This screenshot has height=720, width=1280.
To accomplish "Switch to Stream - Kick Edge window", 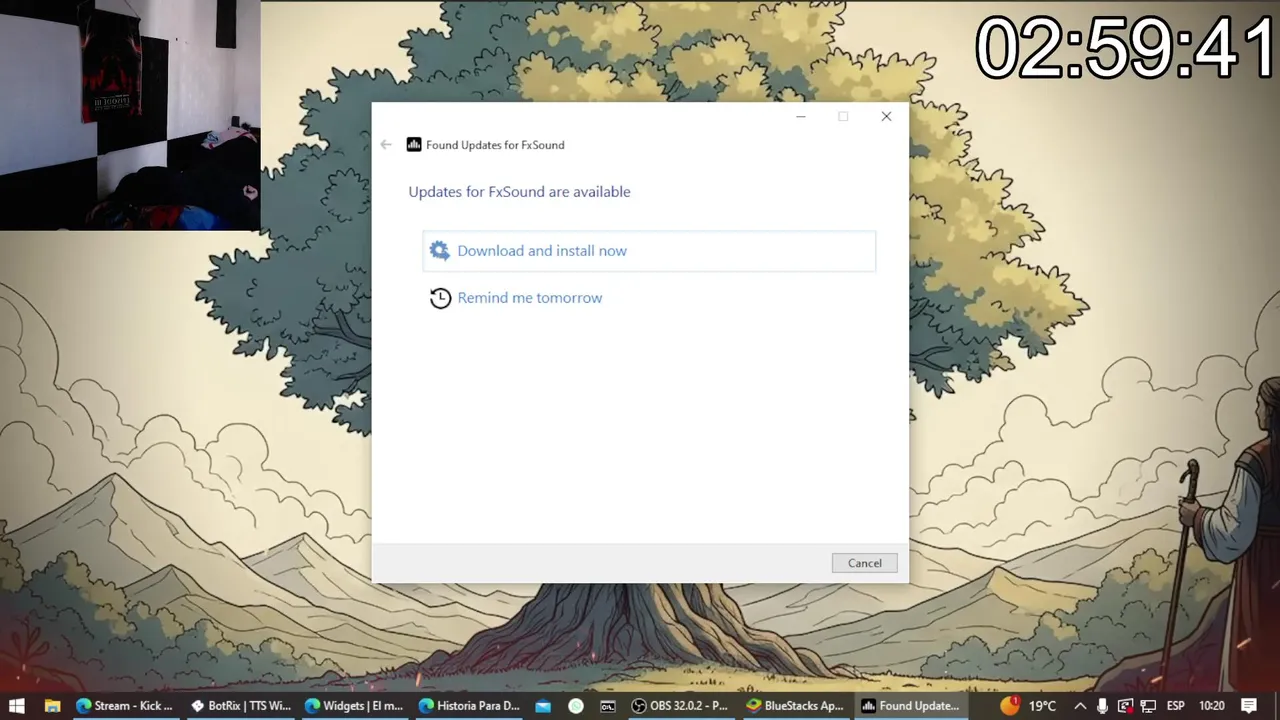I will click(x=126, y=706).
